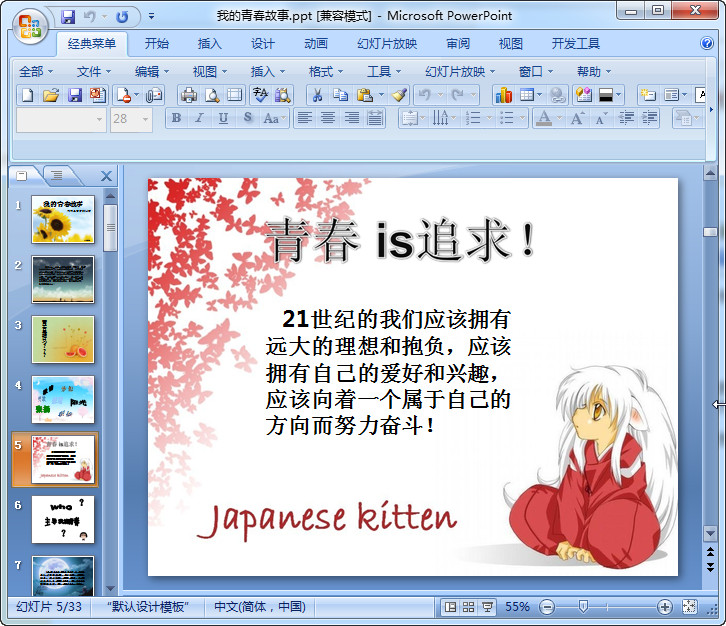Click the Decrease Font Size icon

601,119
